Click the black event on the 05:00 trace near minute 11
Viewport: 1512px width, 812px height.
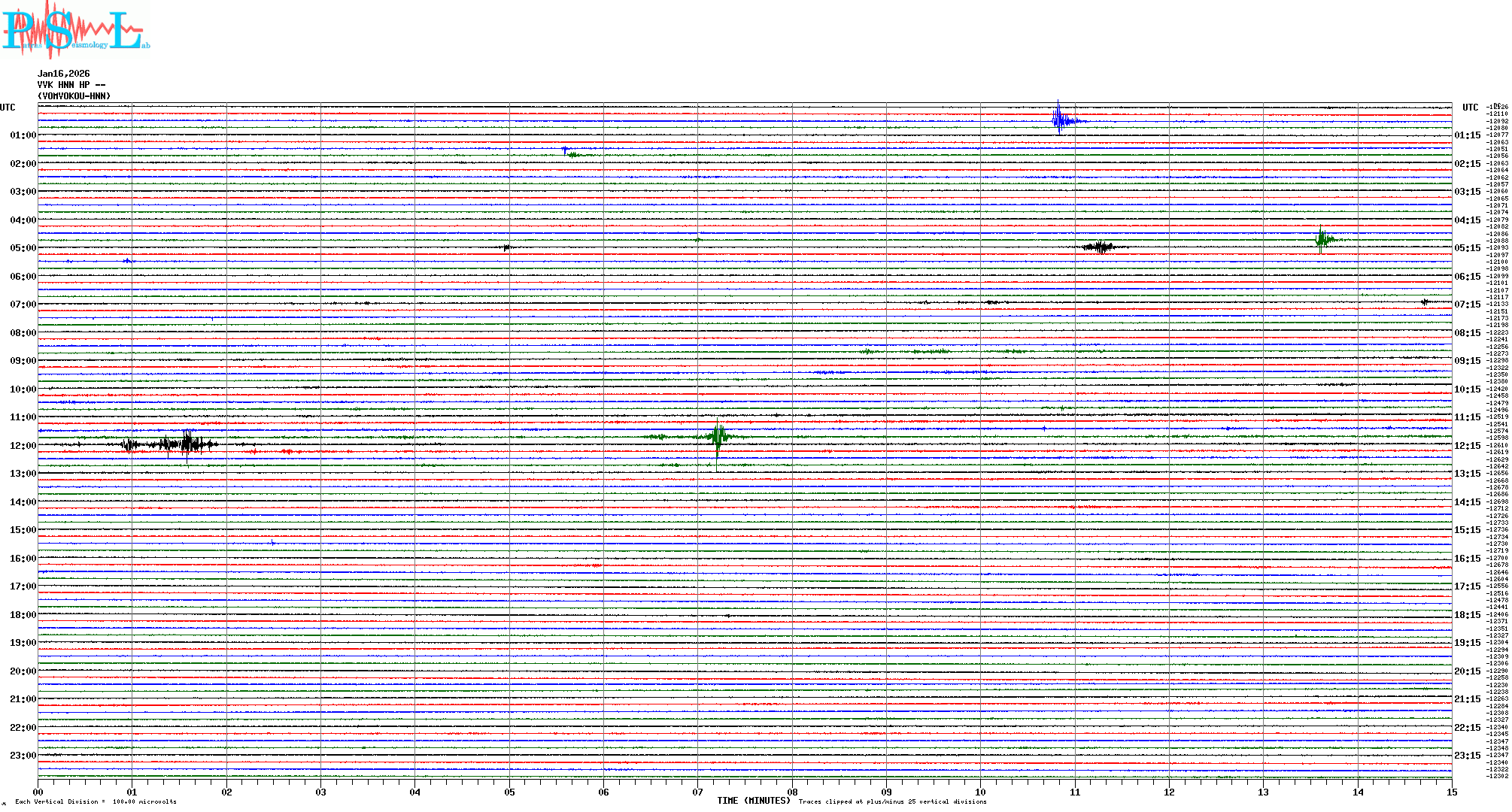pyautogui.click(x=1102, y=247)
